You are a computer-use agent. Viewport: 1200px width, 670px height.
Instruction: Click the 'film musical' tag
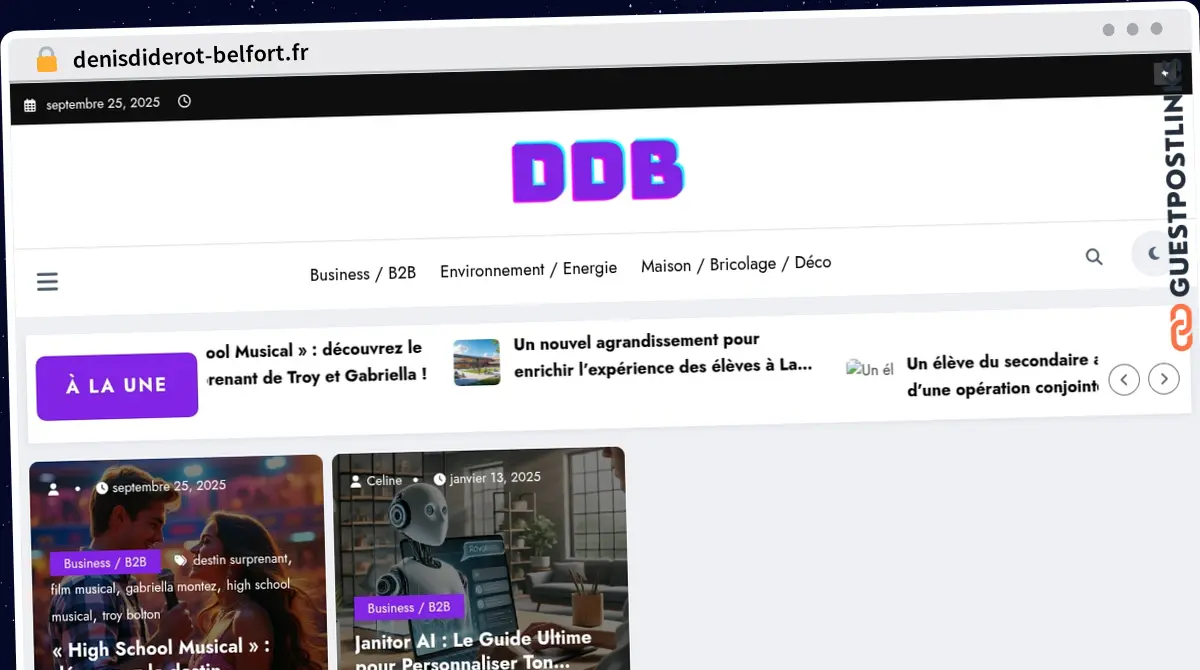coord(83,589)
